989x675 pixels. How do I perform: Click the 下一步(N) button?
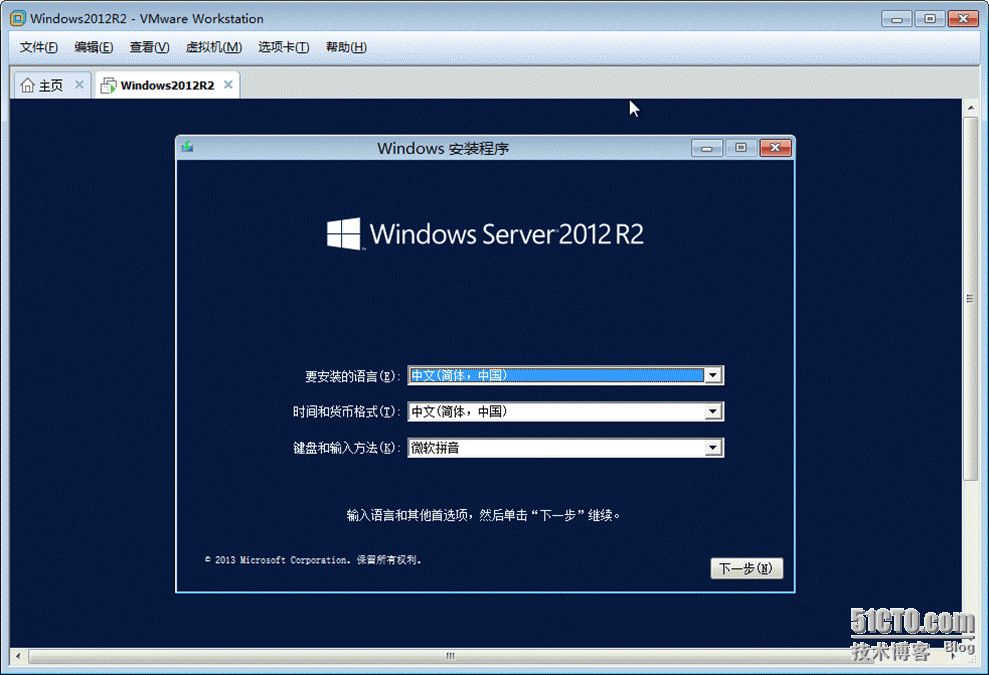pos(747,568)
